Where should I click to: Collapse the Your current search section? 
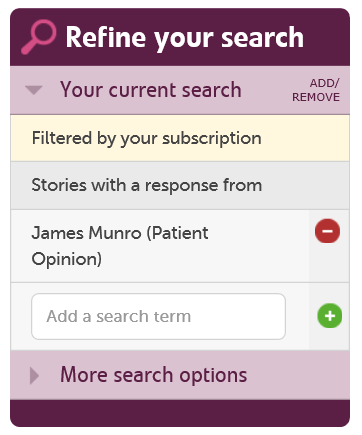pyautogui.click(x=34, y=90)
